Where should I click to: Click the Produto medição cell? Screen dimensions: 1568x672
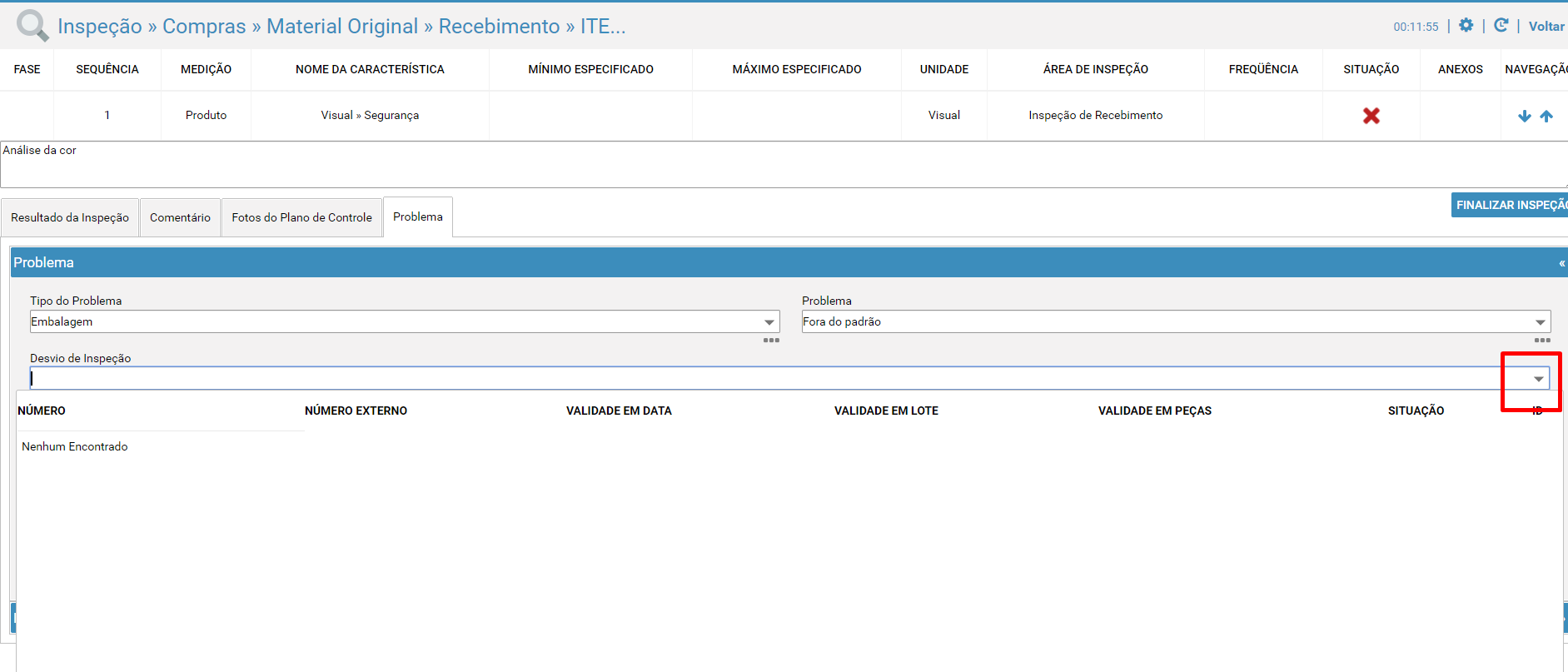point(206,115)
